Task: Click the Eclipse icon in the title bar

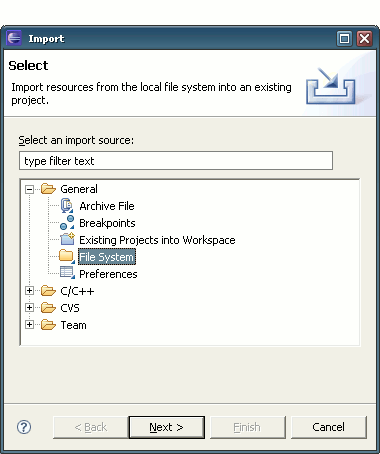Action: click(x=14, y=38)
